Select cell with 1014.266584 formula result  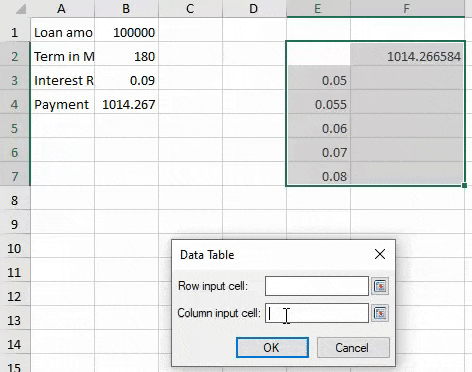point(407,56)
